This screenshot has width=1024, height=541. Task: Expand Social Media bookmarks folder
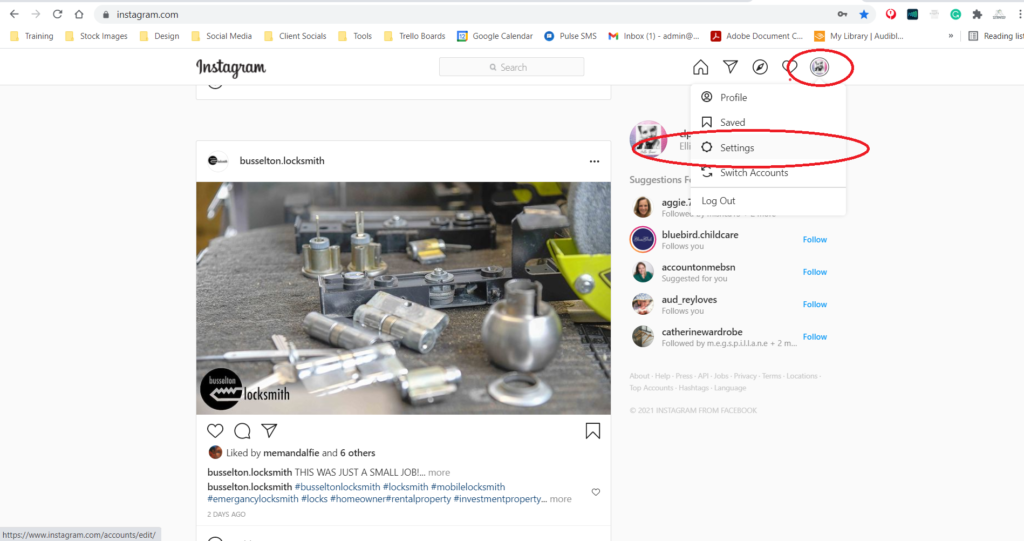click(x=221, y=36)
